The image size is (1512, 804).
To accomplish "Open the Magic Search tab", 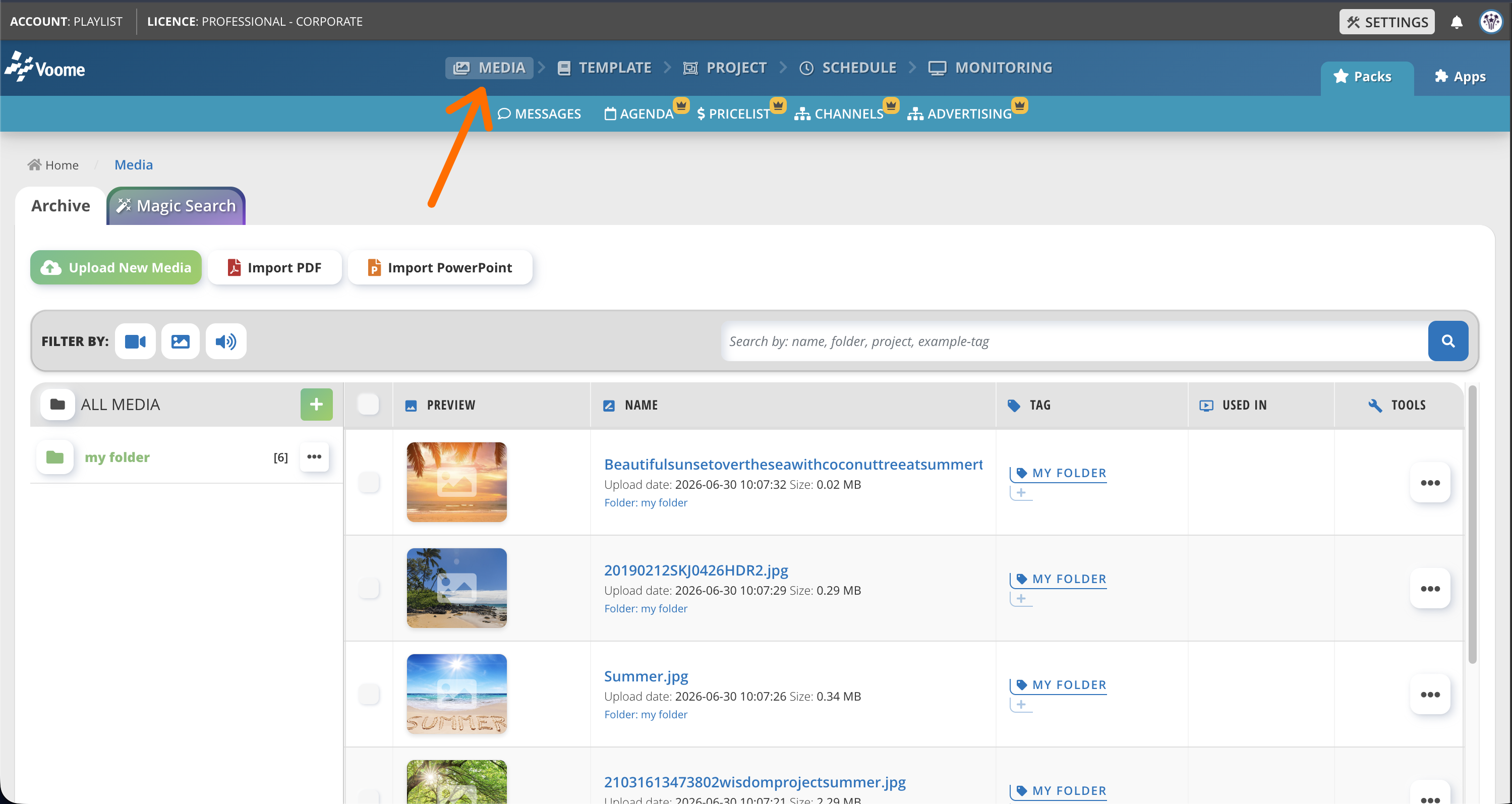I will click(x=176, y=205).
